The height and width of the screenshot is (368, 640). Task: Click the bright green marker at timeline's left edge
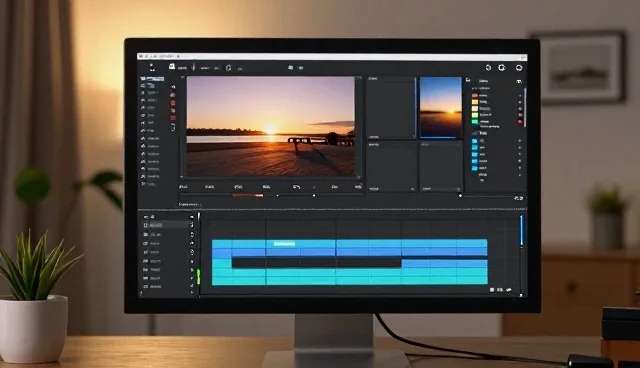(199, 276)
